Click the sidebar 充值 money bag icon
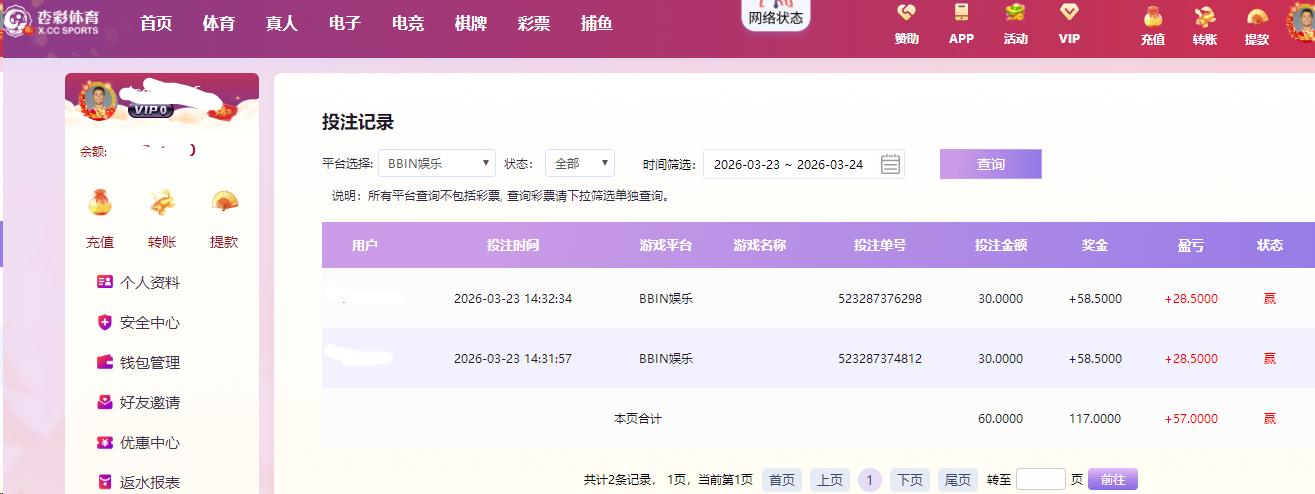This screenshot has width=1315, height=494. (99, 202)
